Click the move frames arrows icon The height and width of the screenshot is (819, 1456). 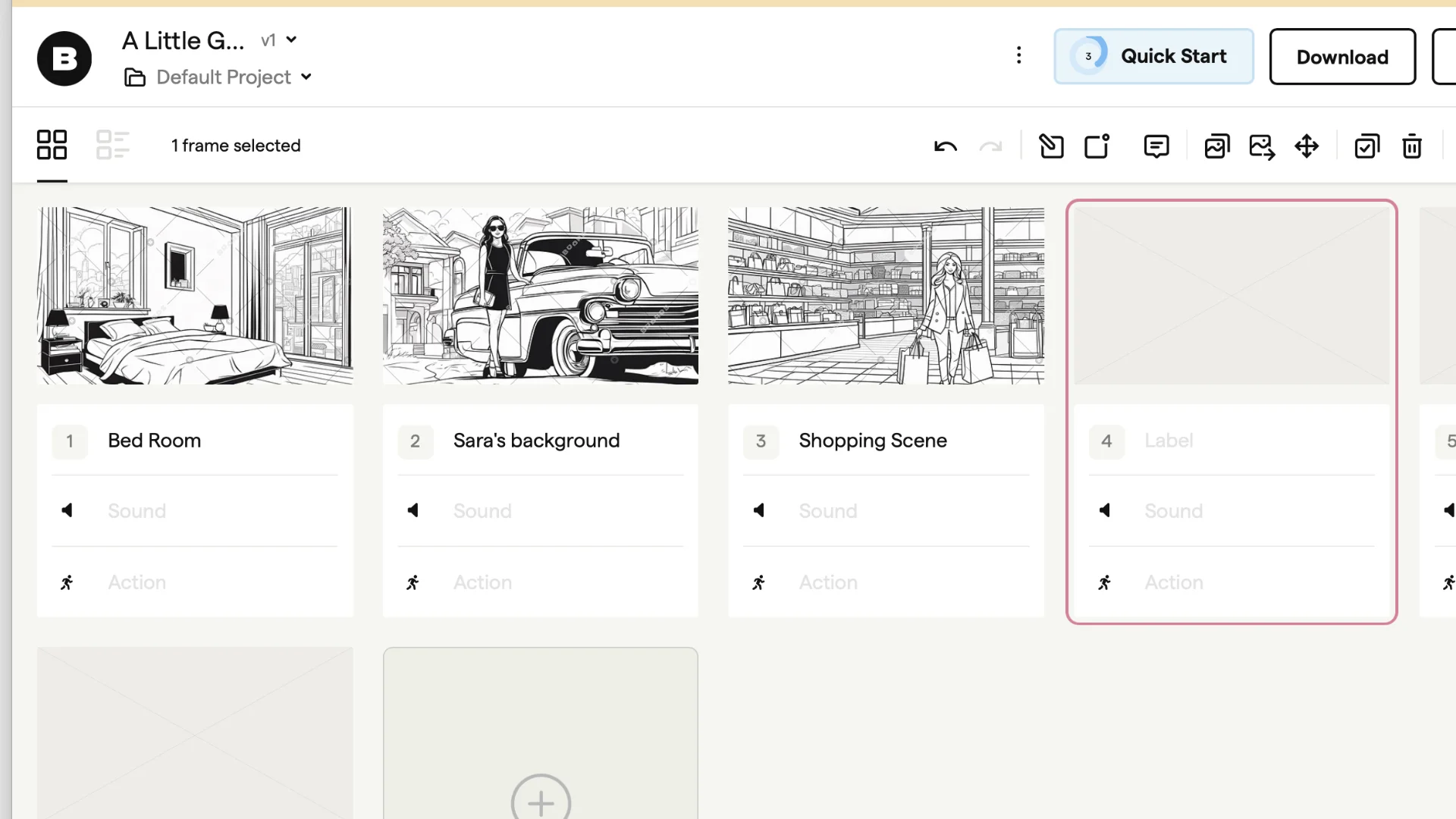1307,146
